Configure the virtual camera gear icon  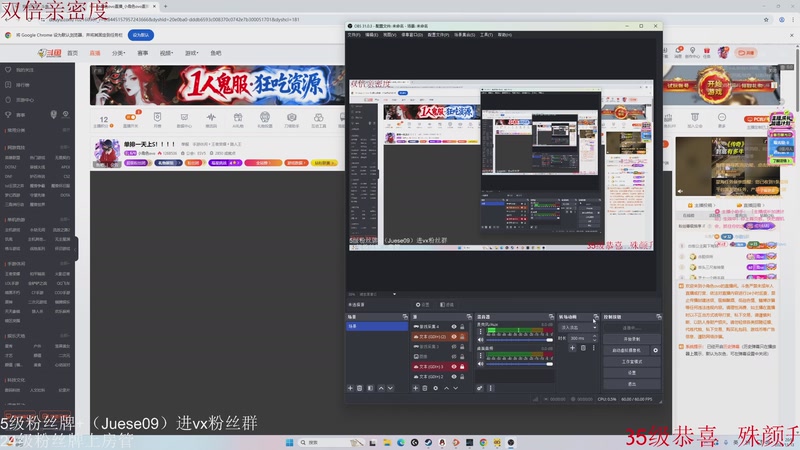point(656,351)
